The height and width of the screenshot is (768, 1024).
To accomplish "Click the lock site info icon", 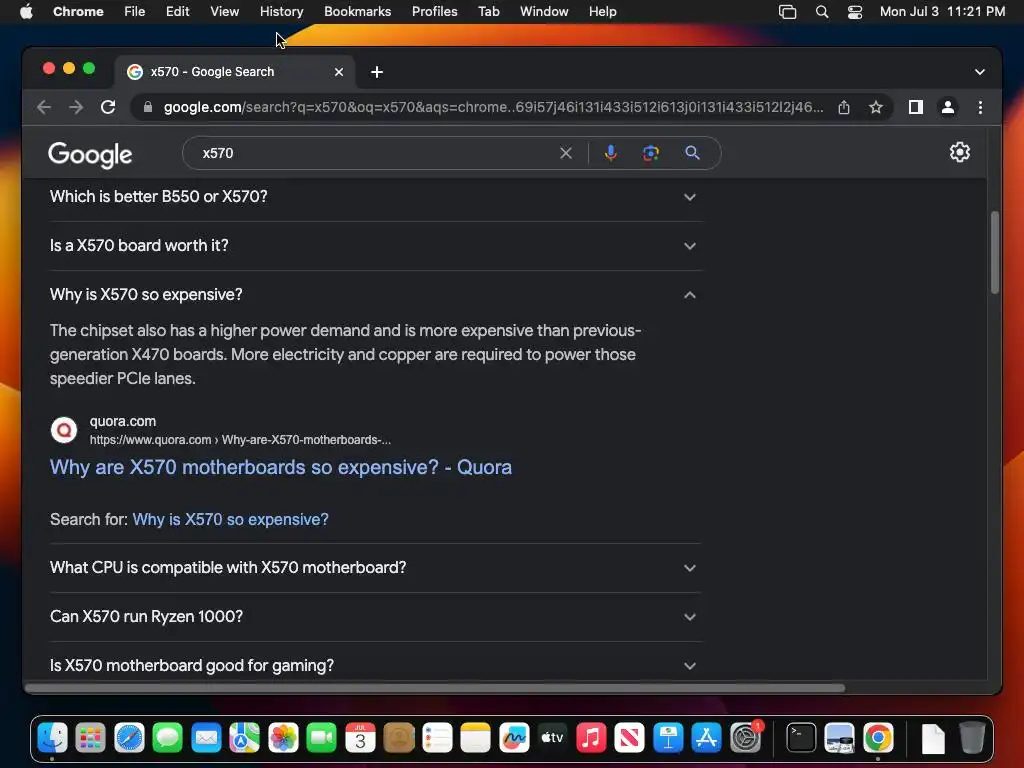I will [148, 107].
